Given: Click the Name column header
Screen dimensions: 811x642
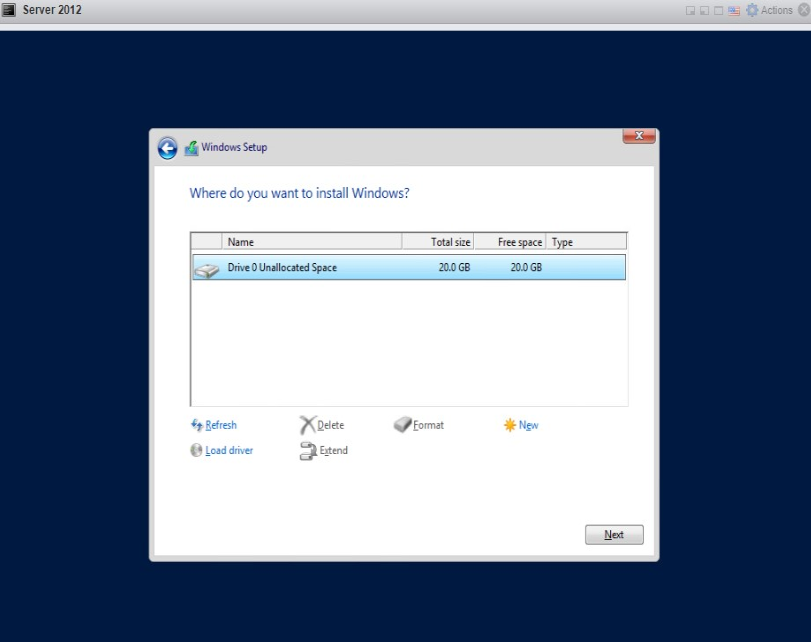Looking at the screenshot, I should pos(312,242).
